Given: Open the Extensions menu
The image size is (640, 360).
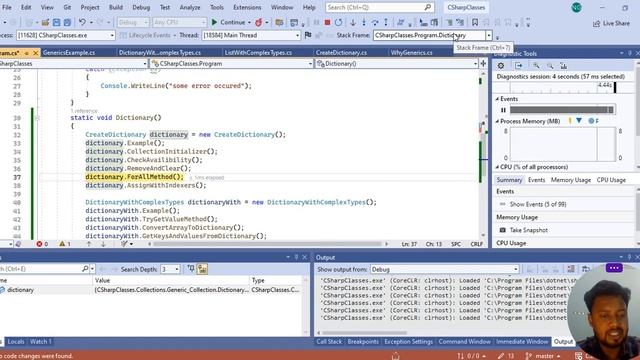Looking at the screenshot, I should [x=247, y=7].
